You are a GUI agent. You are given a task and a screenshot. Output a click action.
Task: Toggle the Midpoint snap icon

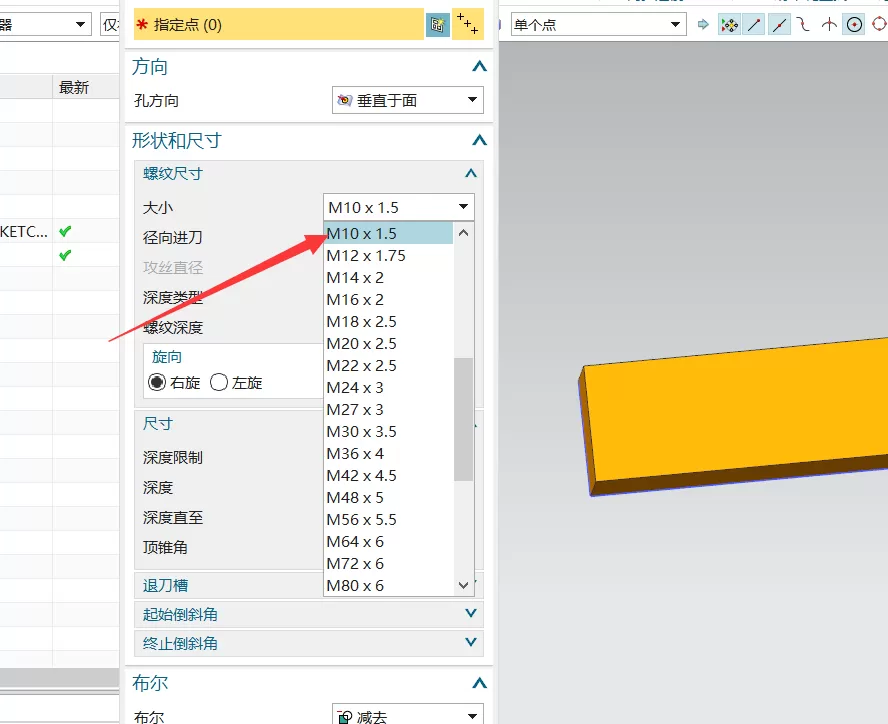coord(779,24)
